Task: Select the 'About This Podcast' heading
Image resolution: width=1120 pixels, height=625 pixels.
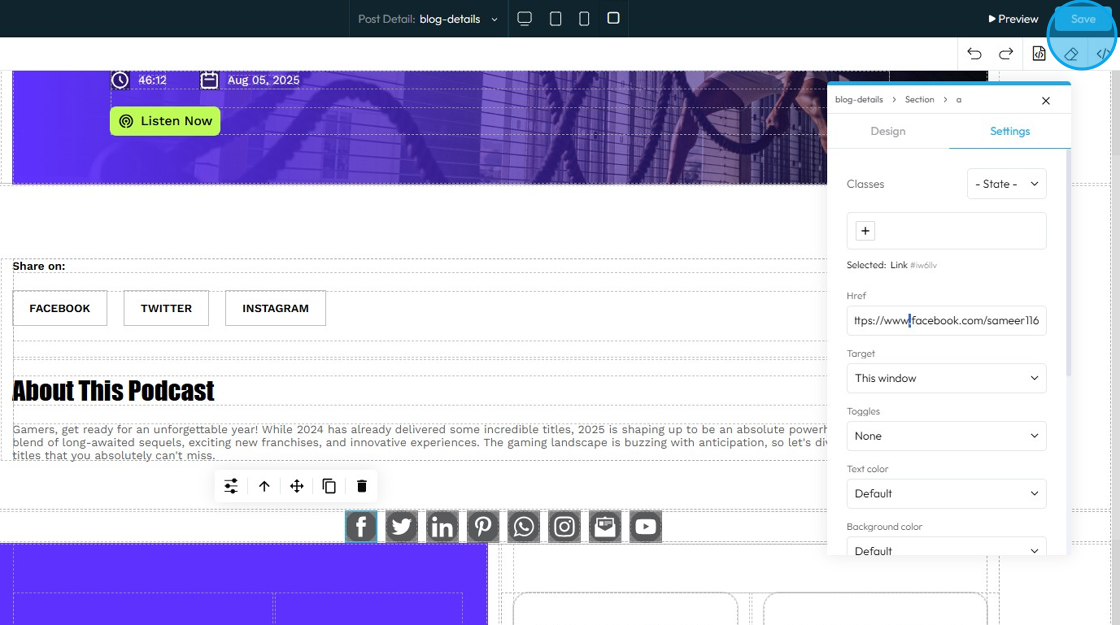Action: click(114, 391)
